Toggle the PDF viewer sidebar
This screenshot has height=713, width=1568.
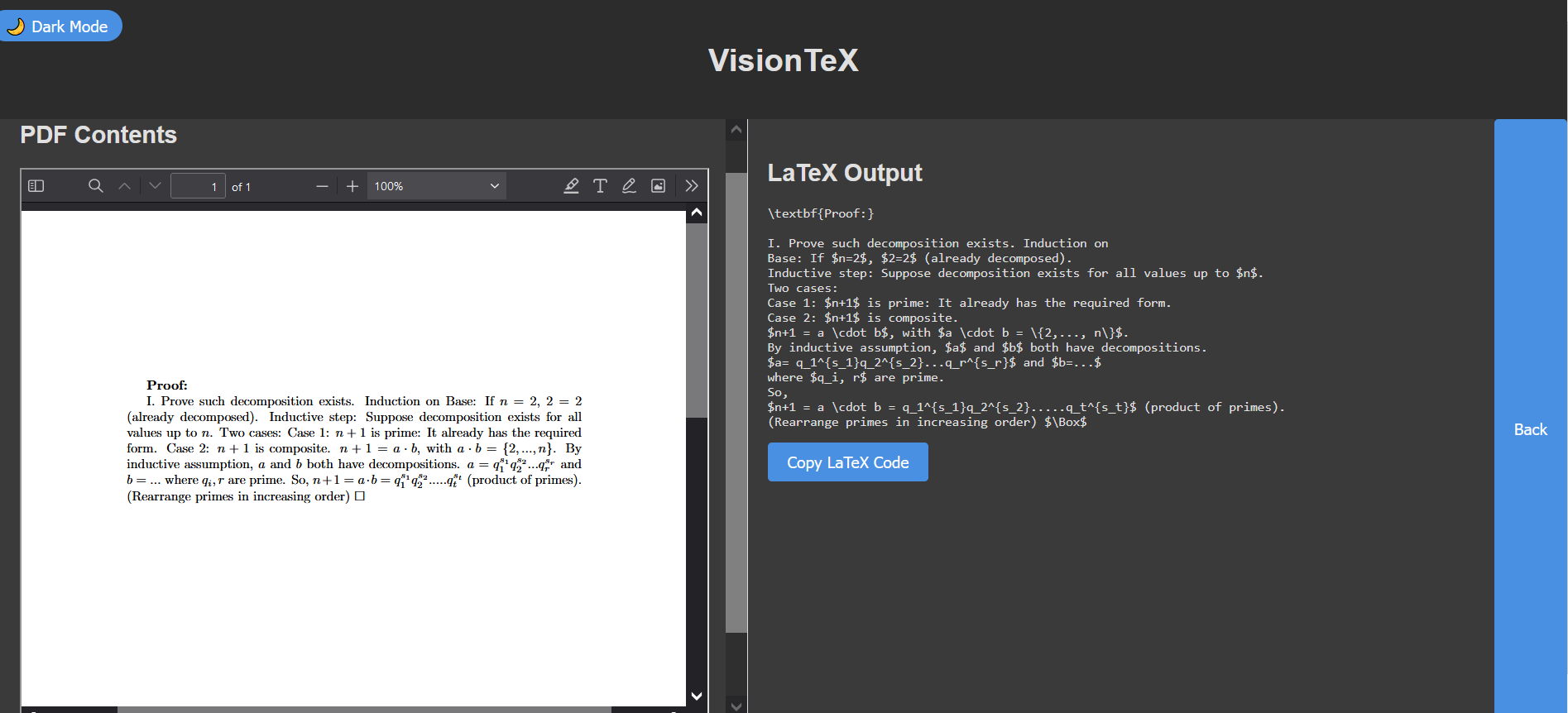click(x=36, y=186)
